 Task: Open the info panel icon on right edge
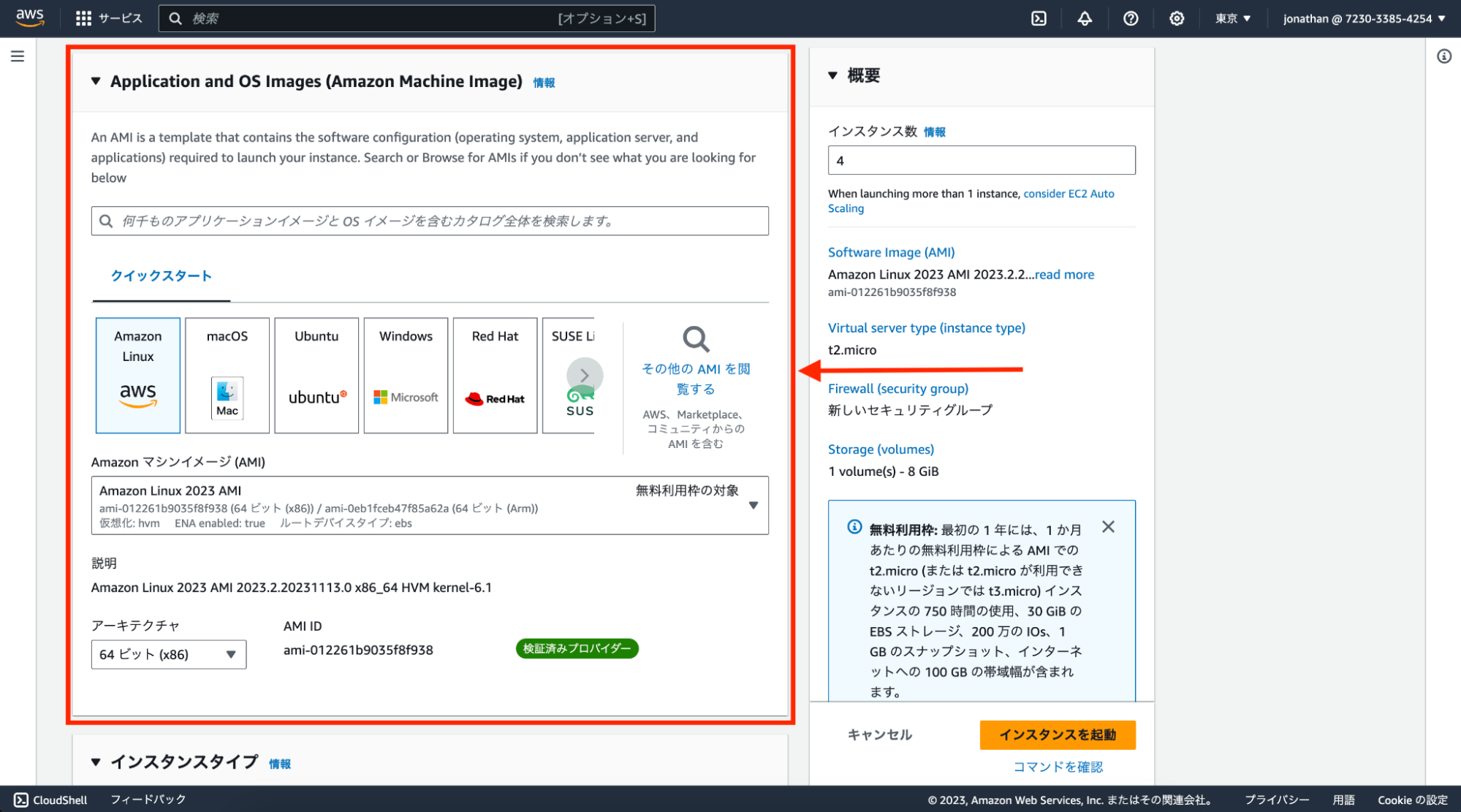(1444, 56)
